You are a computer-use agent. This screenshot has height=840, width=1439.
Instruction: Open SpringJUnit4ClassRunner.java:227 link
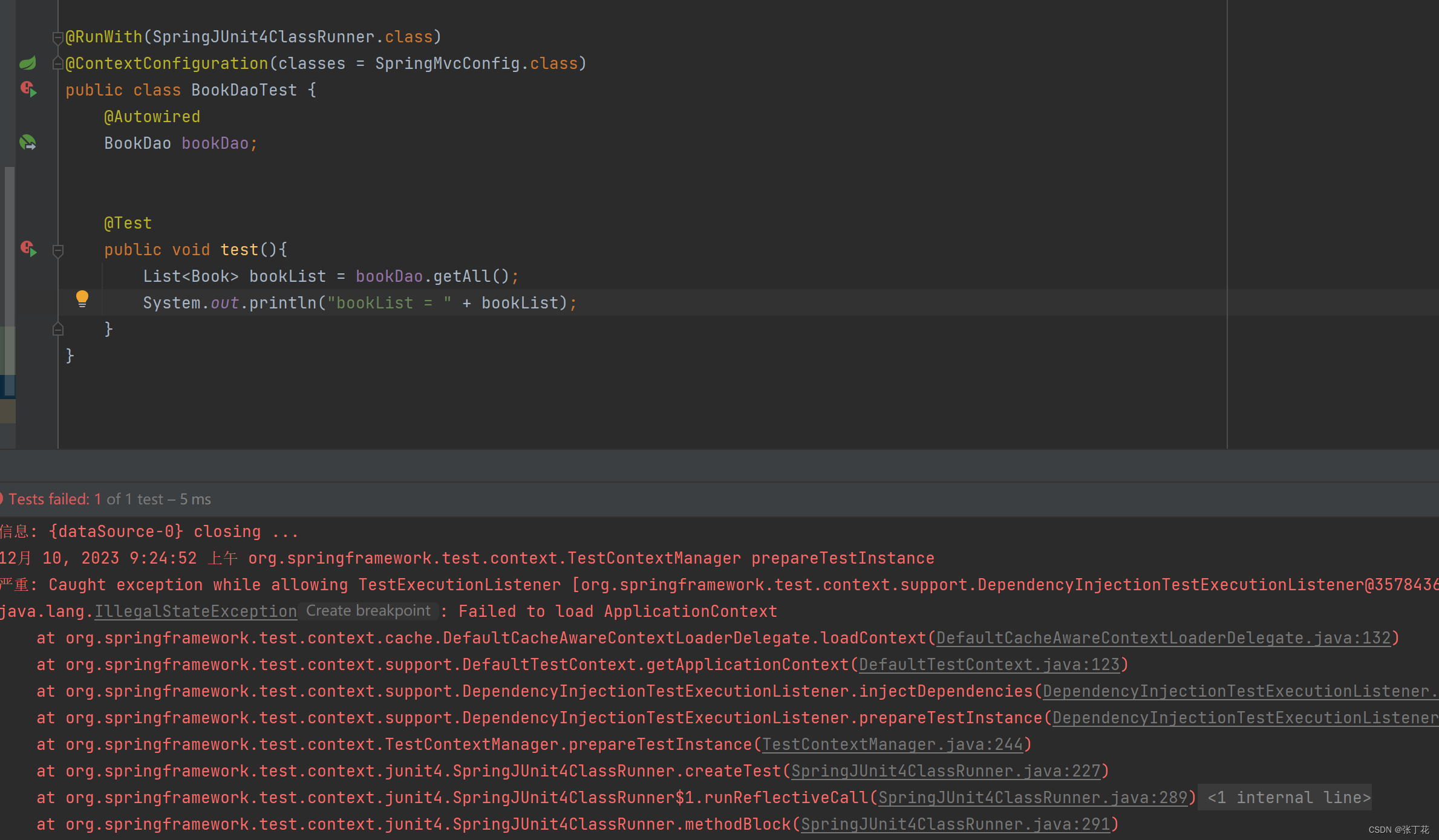[945, 771]
